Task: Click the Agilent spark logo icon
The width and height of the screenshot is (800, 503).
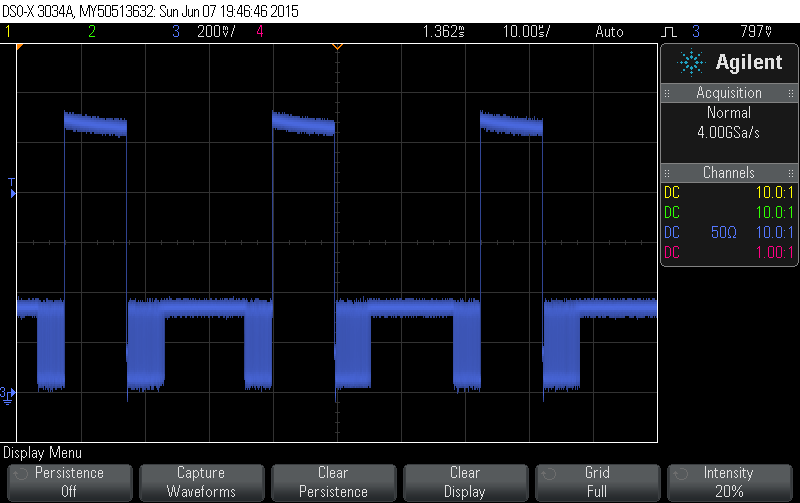Action: 691,63
